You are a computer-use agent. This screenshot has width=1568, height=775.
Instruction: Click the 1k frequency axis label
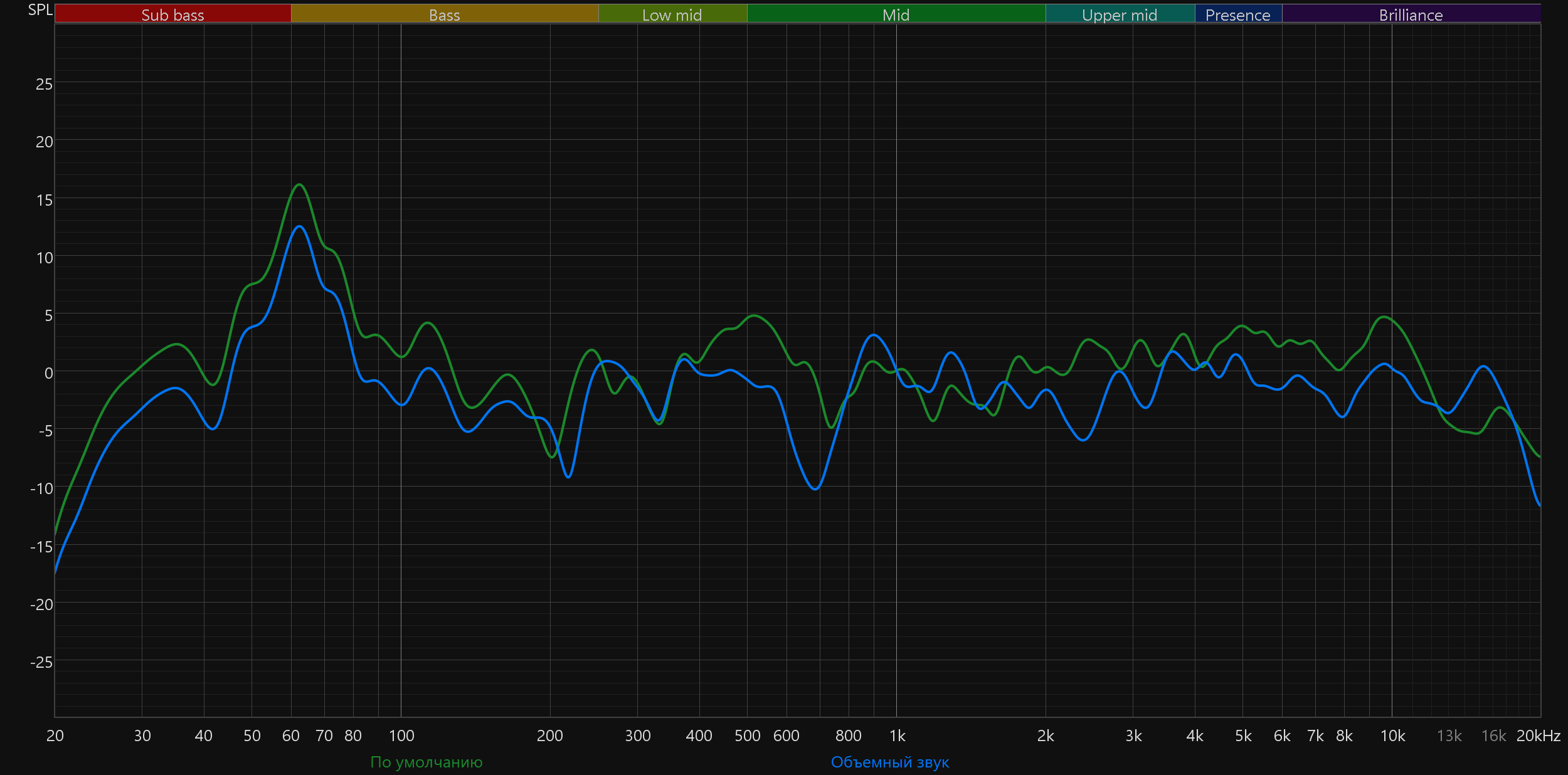tap(897, 735)
